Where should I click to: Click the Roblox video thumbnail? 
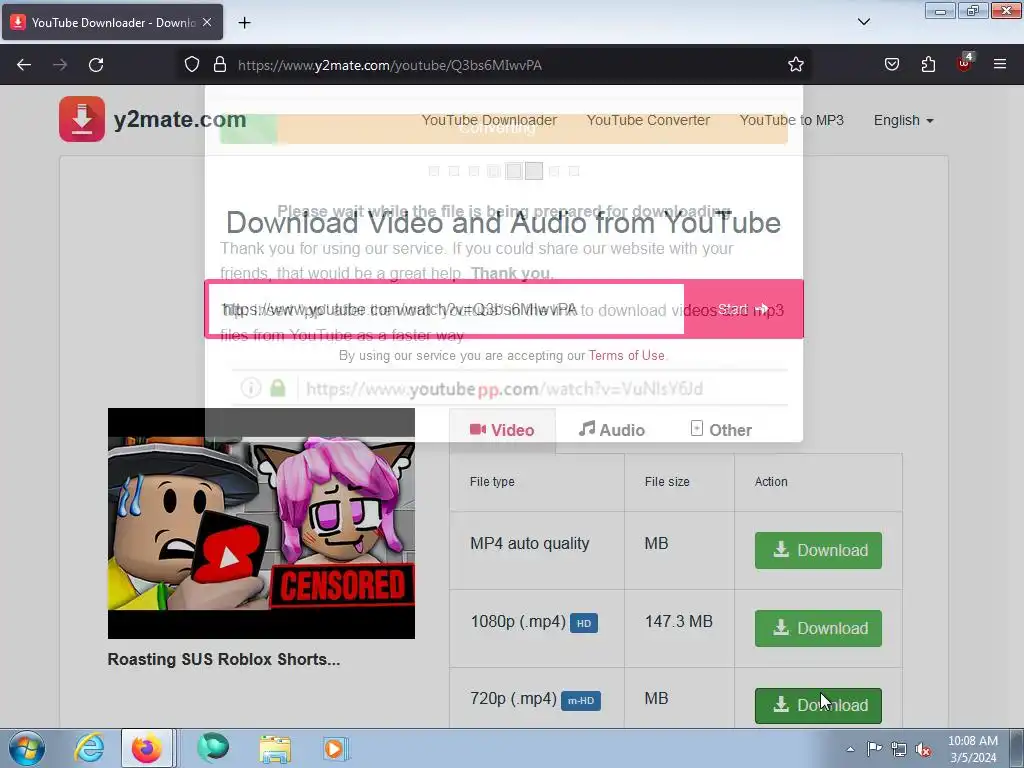click(261, 523)
